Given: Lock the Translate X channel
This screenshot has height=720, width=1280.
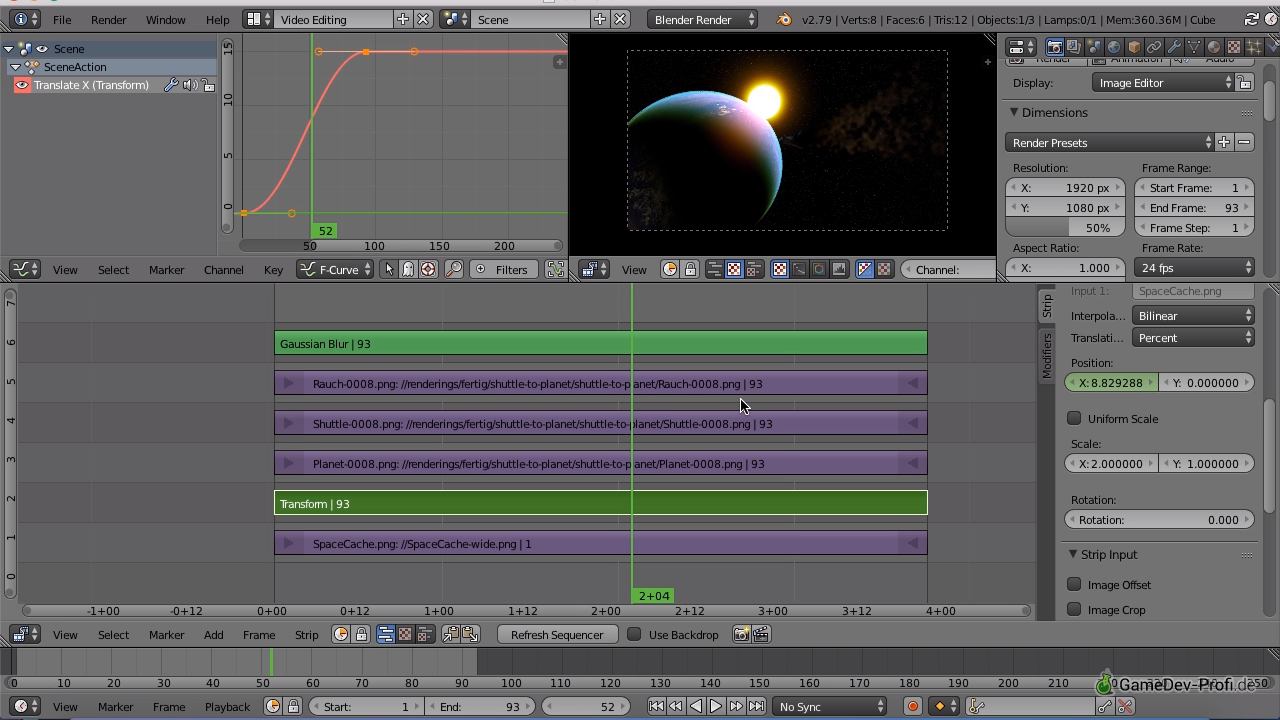Looking at the screenshot, I should (x=208, y=85).
